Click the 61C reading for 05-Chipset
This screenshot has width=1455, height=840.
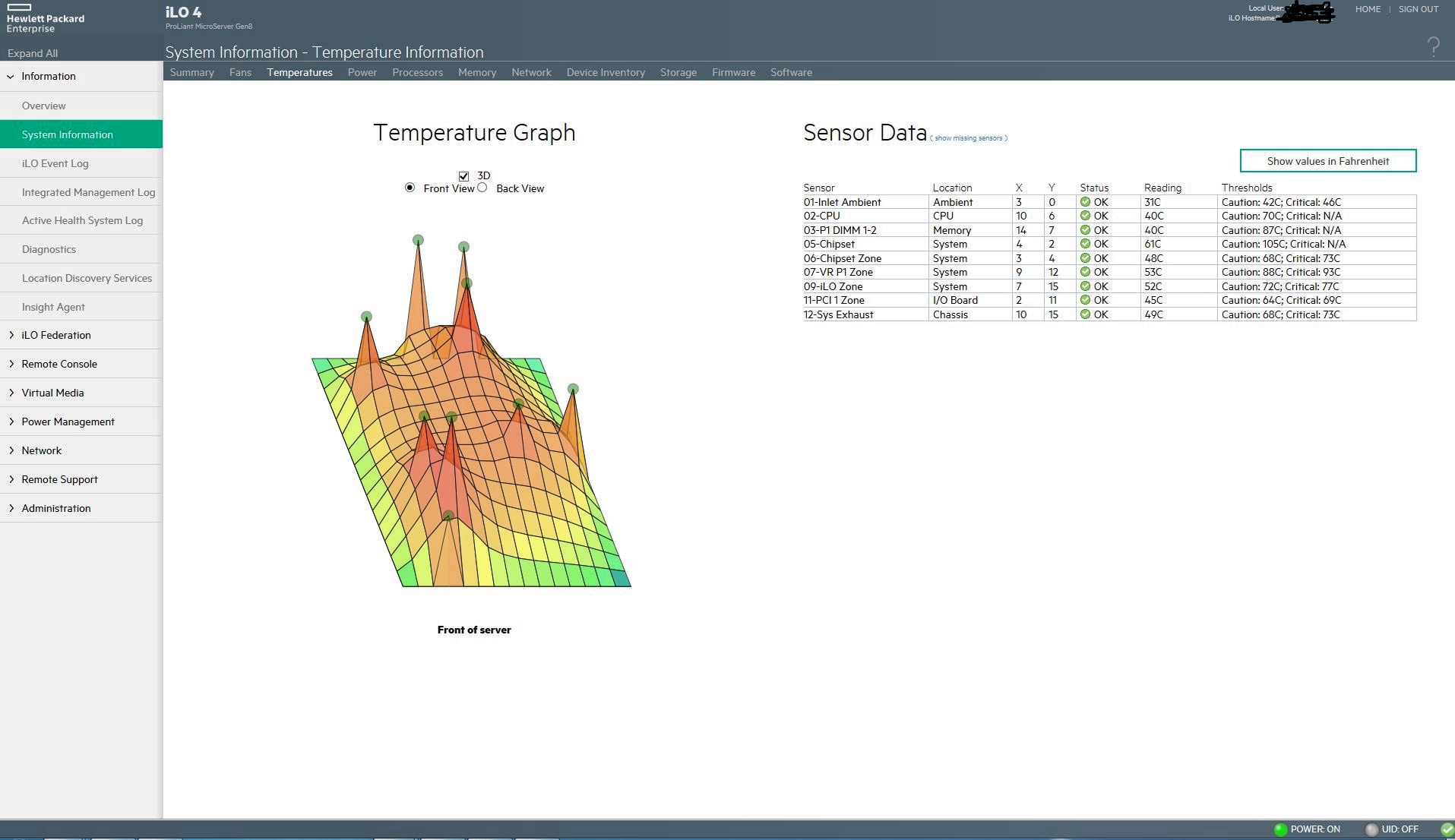pyautogui.click(x=1153, y=244)
